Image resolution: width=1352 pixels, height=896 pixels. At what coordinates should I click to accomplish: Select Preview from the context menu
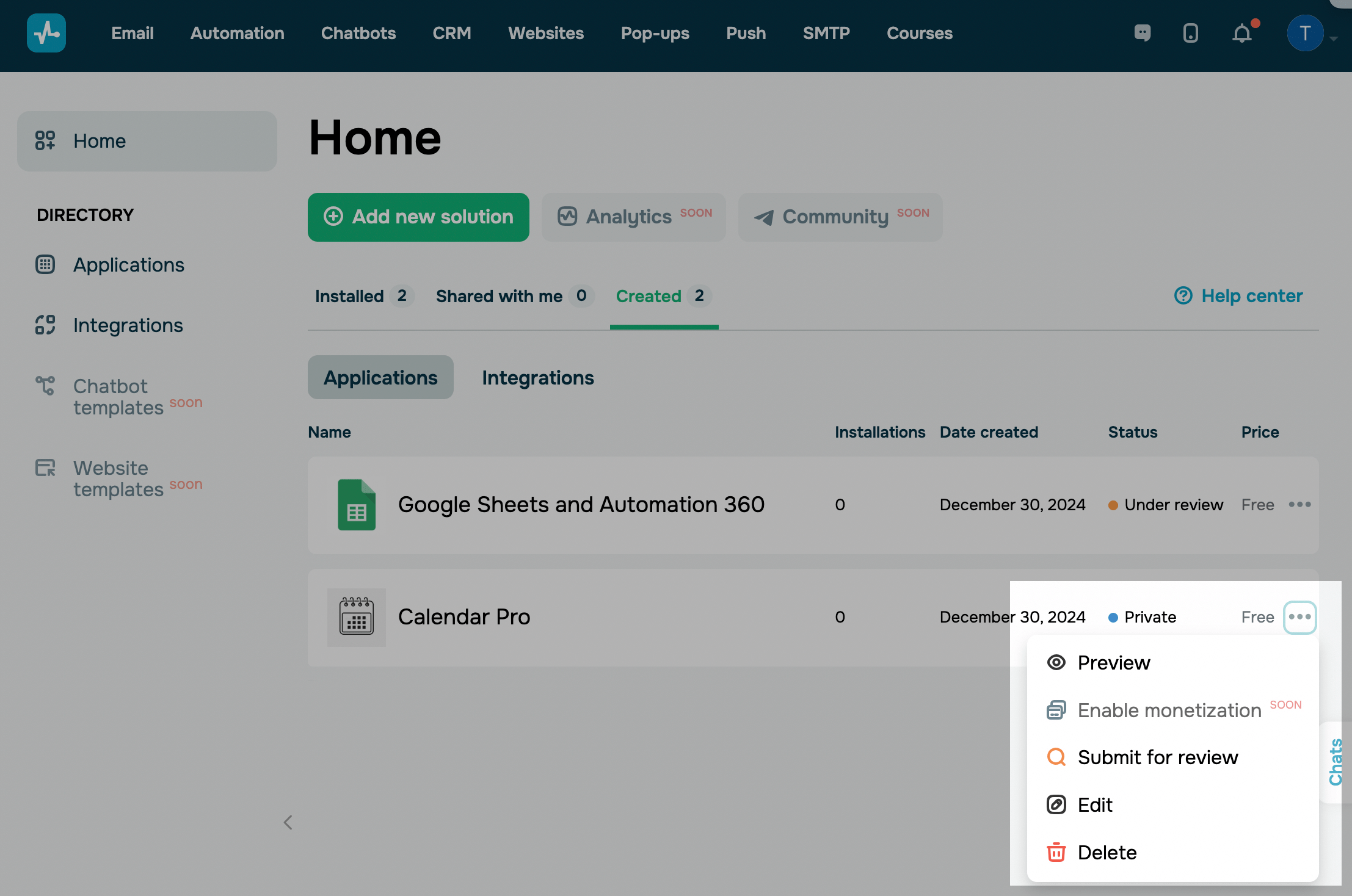(1113, 663)
